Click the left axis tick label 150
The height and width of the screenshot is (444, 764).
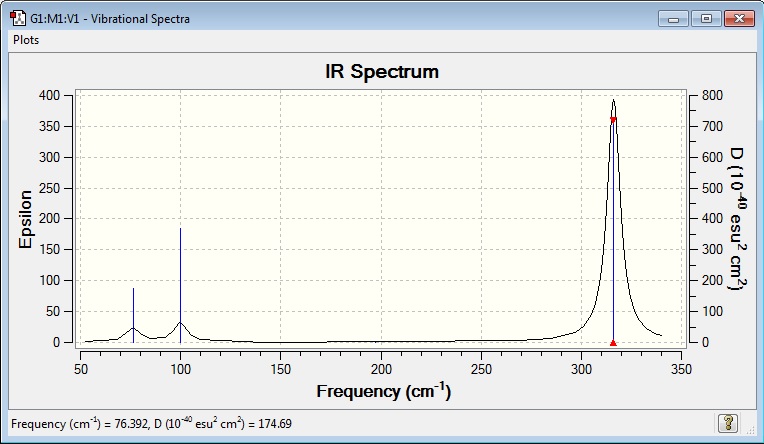click(x=49, y=250)
